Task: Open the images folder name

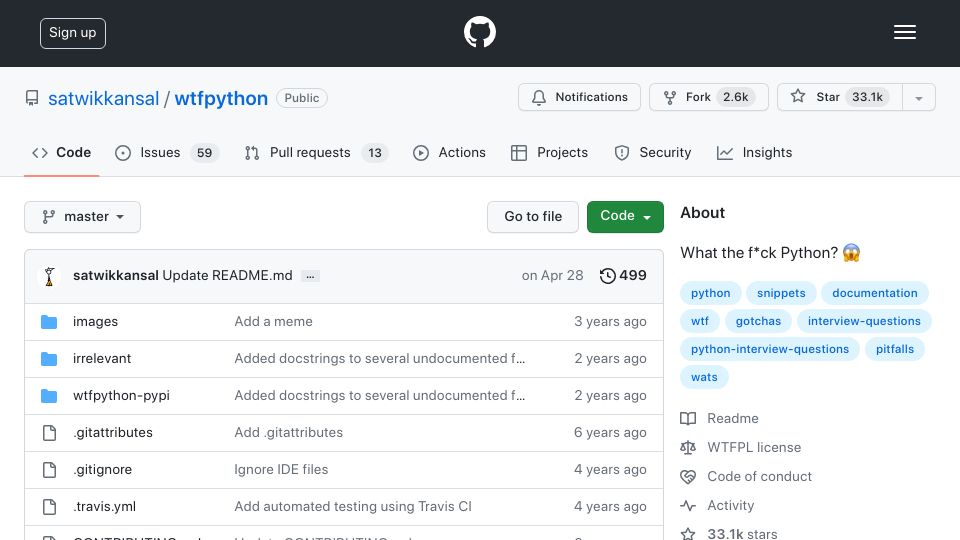Action: coord(96,321)
